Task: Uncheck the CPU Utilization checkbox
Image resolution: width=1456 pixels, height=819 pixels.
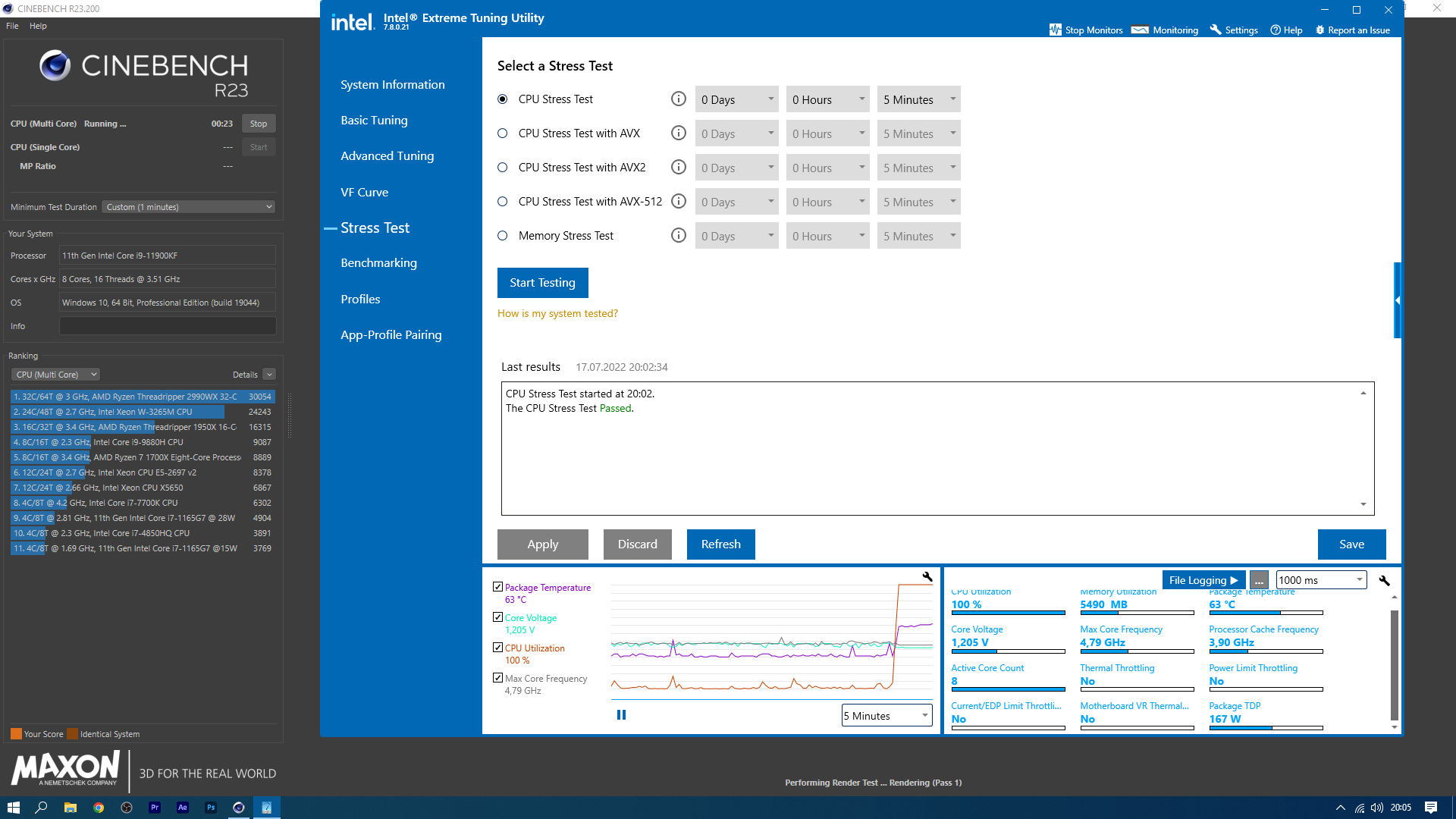Action: [x=498, y=648]
